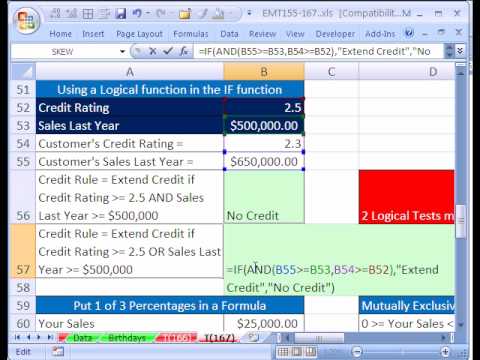Switch to the Data sheet tab
The image size is (480, 360).
point(82,338)
